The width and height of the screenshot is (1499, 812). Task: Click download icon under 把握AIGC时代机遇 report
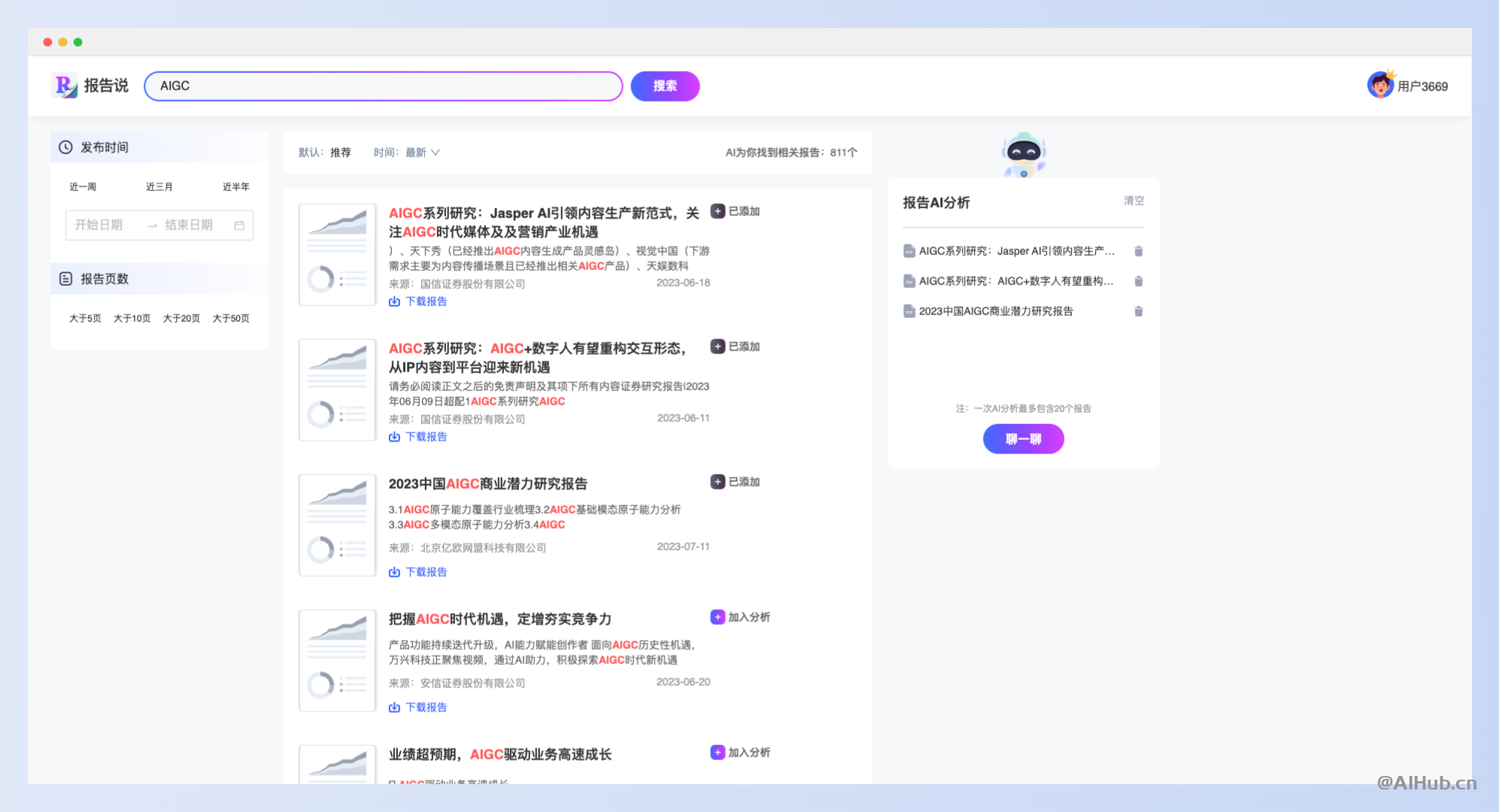(394, 707)
